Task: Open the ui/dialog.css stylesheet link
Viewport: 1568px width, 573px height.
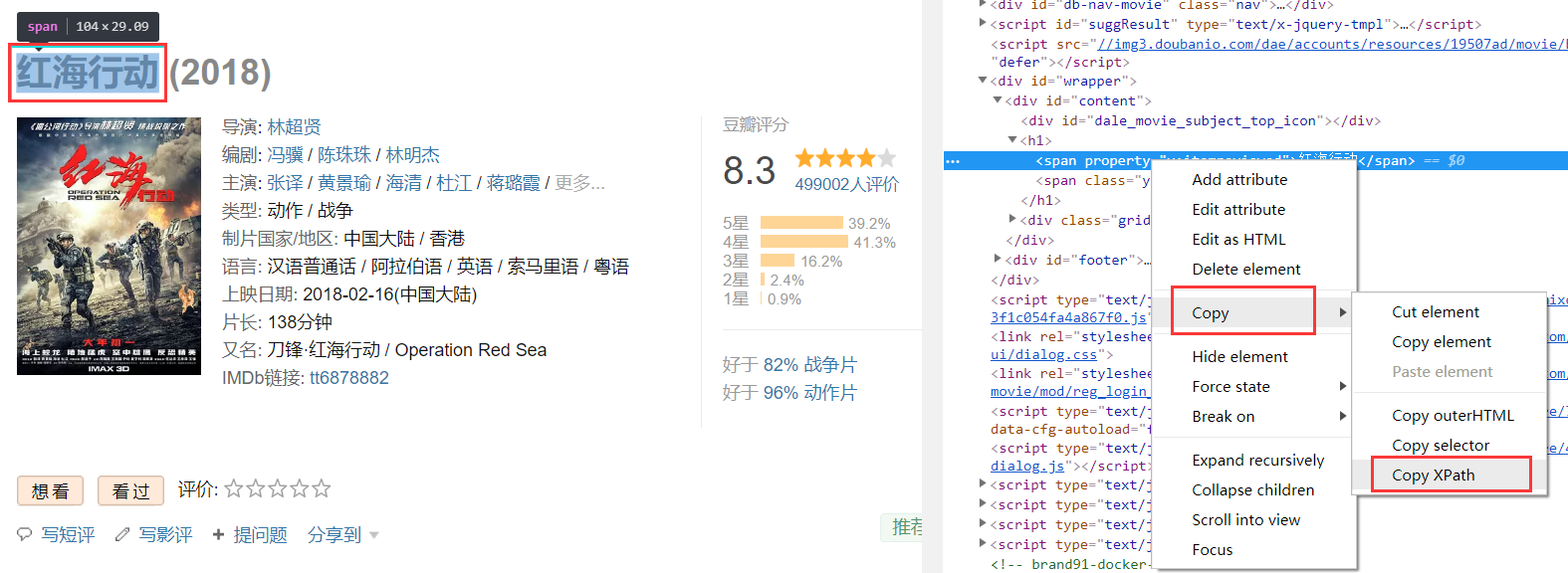Action: 1043,354
